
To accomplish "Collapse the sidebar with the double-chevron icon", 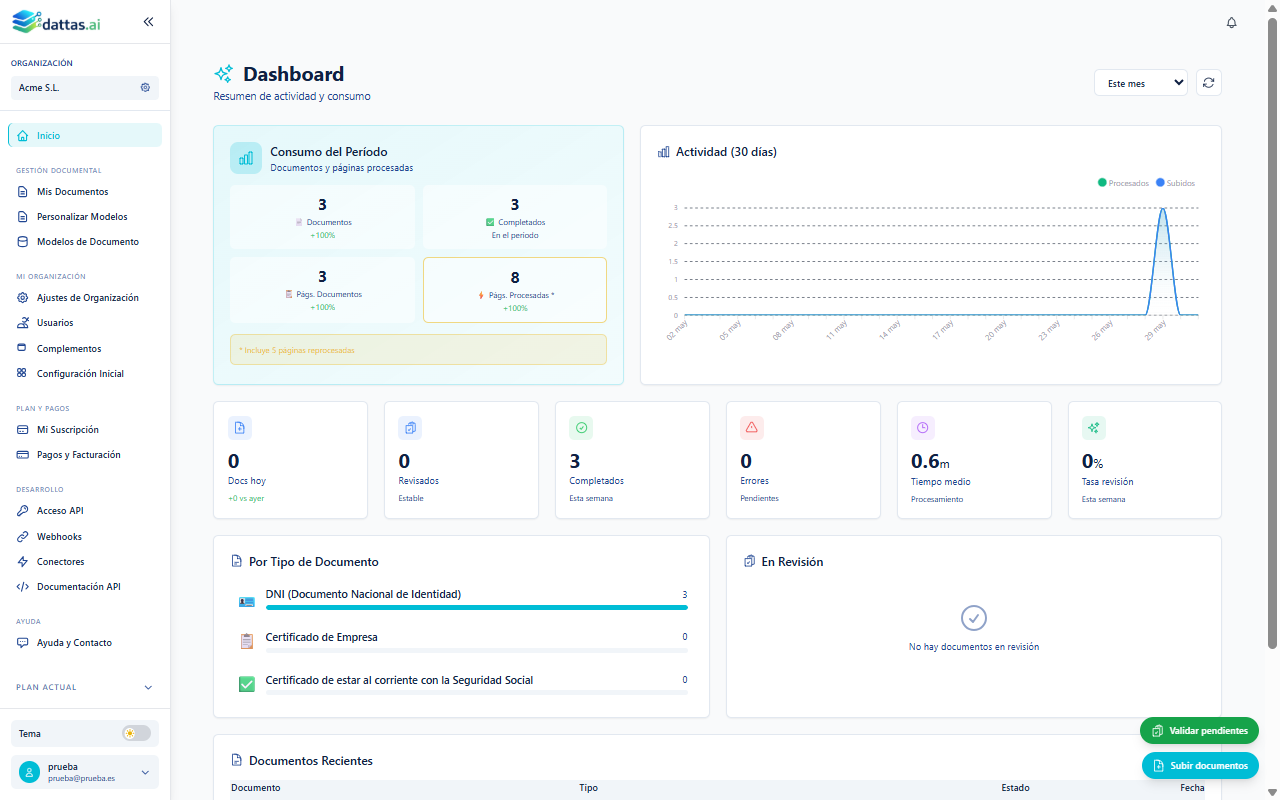I will pyautogui.click(x=148, y=21).
